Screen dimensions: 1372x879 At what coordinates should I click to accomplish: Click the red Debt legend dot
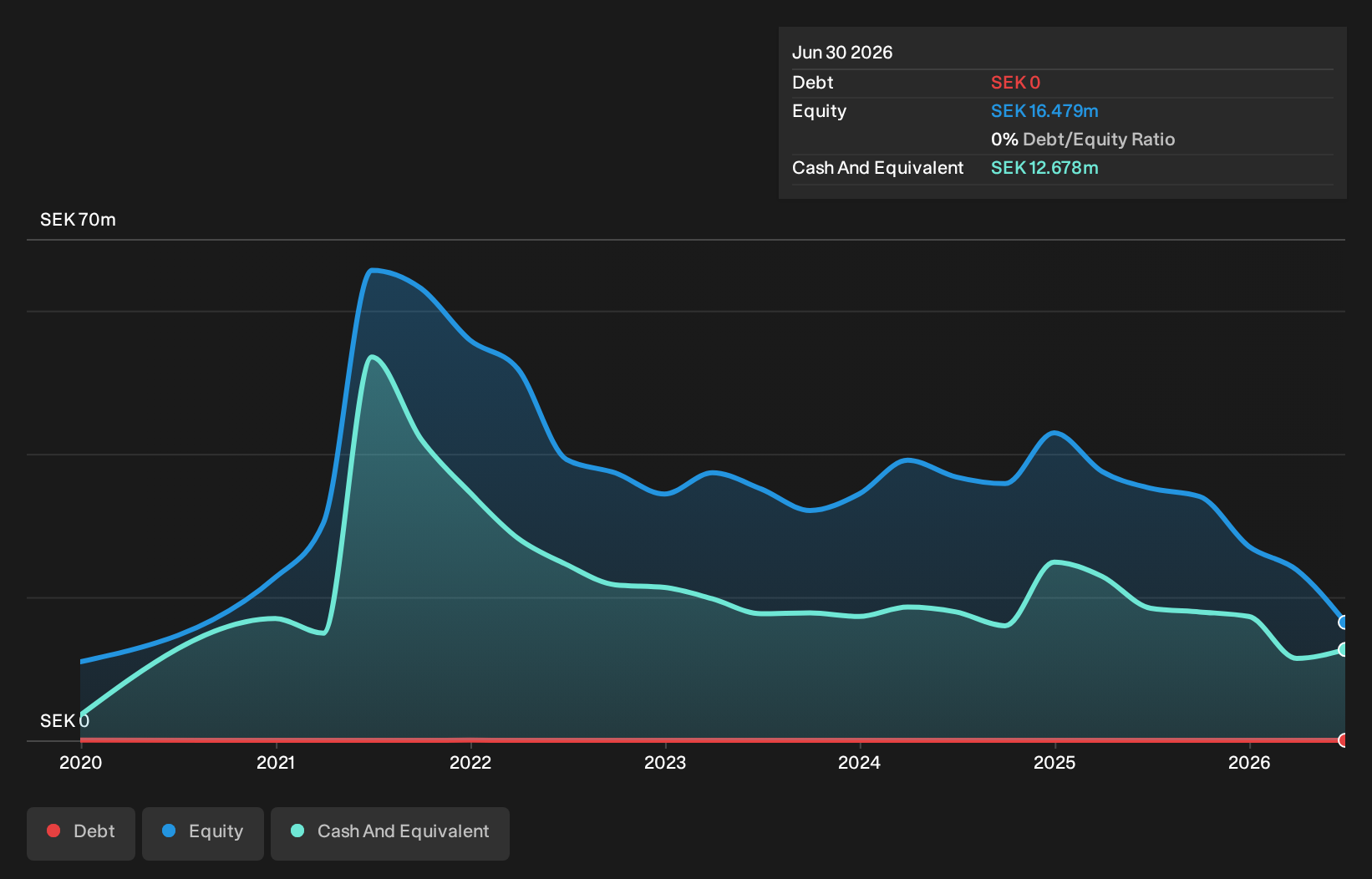coord(53,831)
